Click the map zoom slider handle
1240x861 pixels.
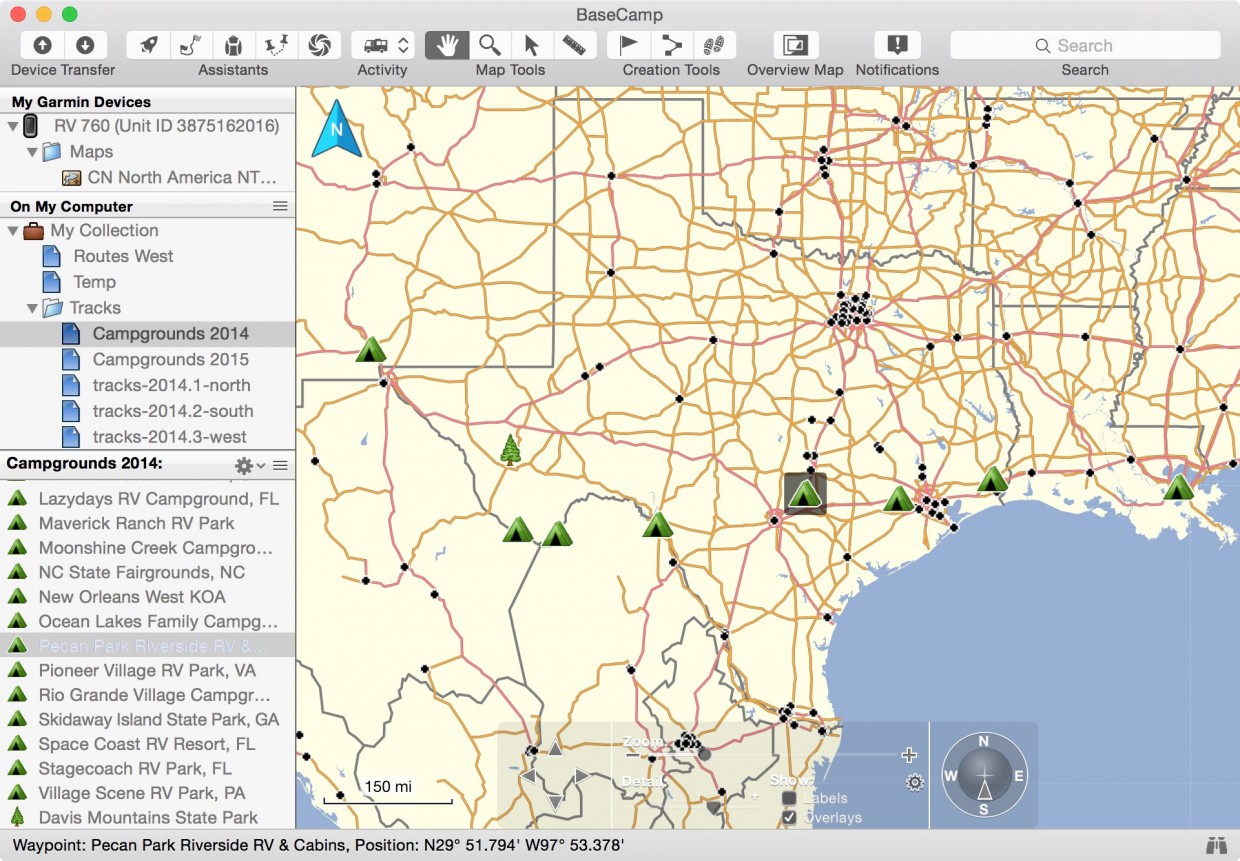(x=704, y=754)
